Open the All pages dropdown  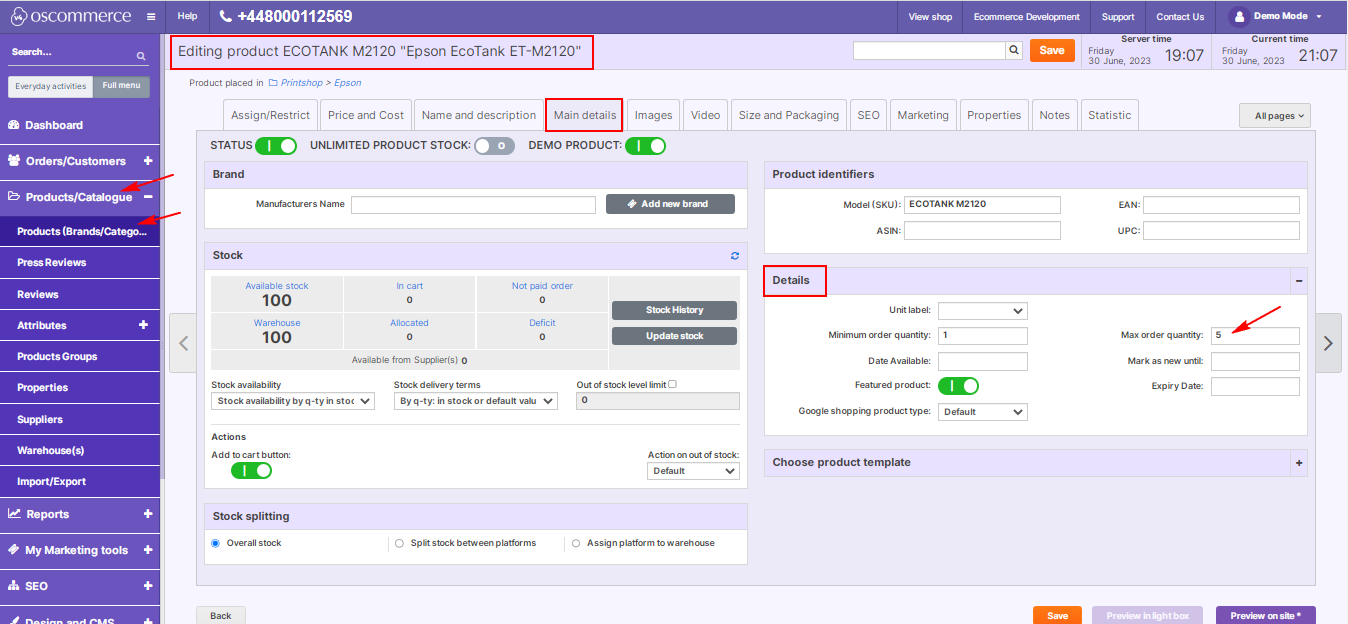(x=1275, y=116)
